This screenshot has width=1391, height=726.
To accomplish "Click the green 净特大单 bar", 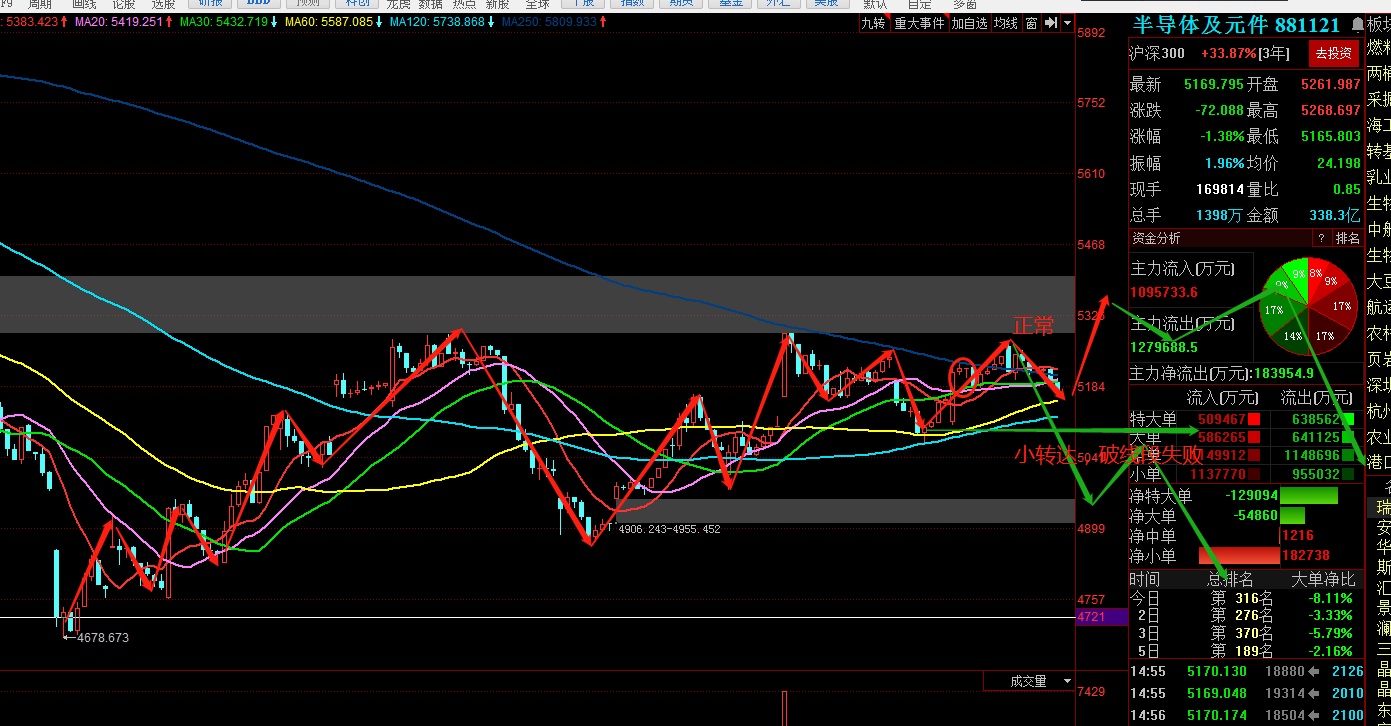I will click(1308, 496).
